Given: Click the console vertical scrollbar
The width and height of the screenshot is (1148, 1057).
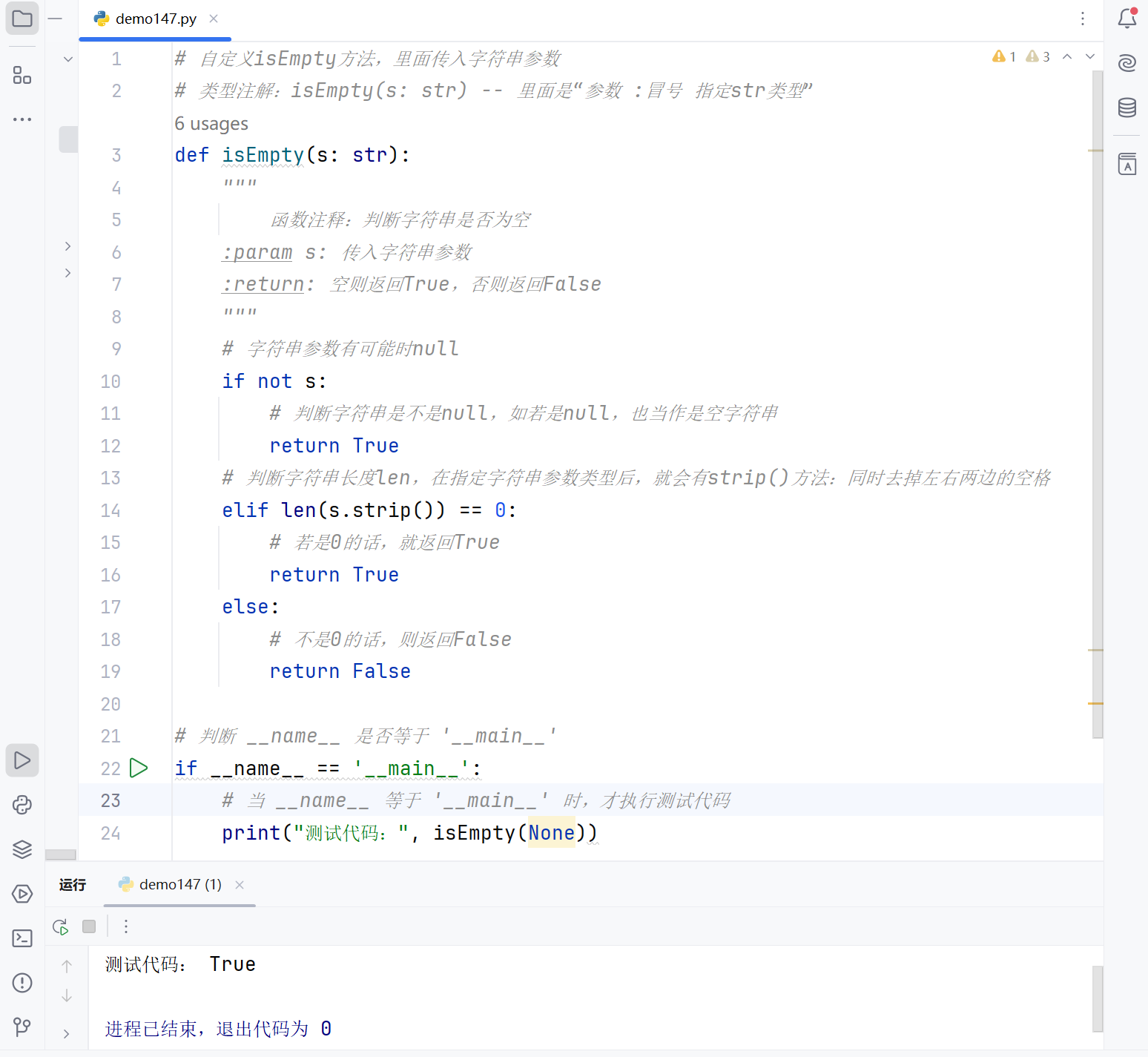Looking at the screenshot, I should pos(1098,998).
